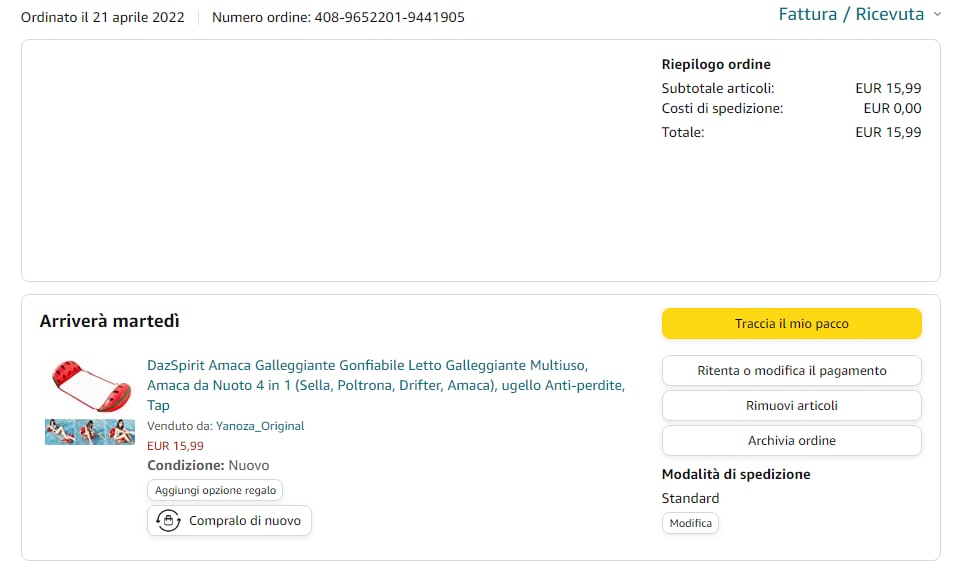Expand the chevron next to Fattura / Ricevuta

[x=937, y=15]
